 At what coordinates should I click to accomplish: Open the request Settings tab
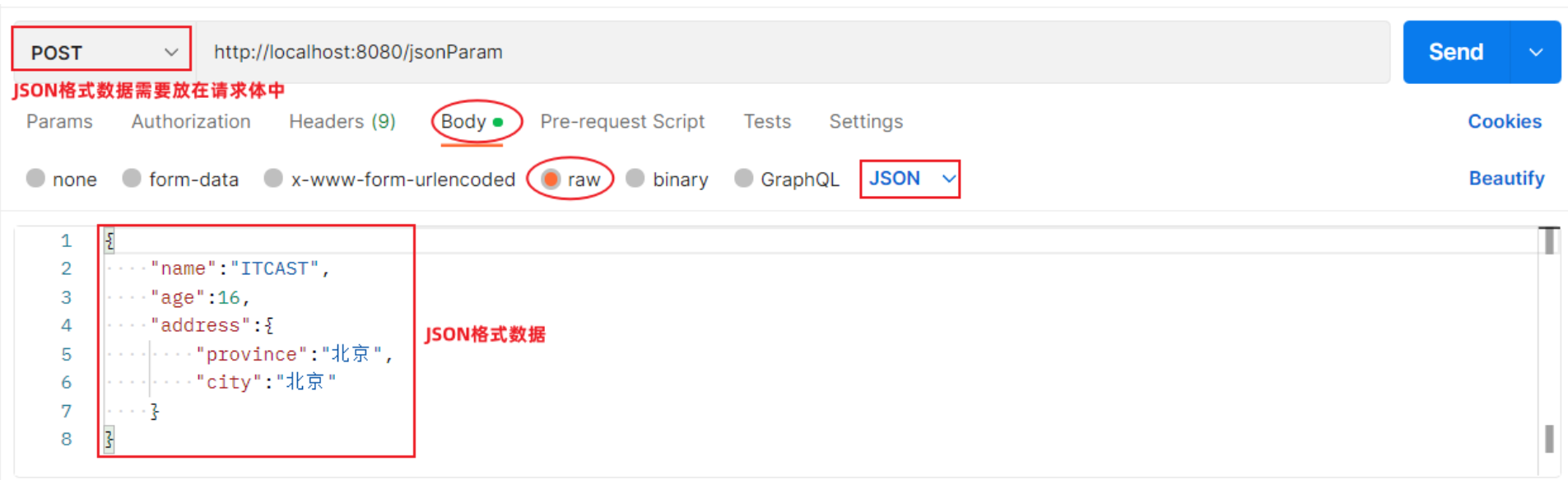(866, 121)
